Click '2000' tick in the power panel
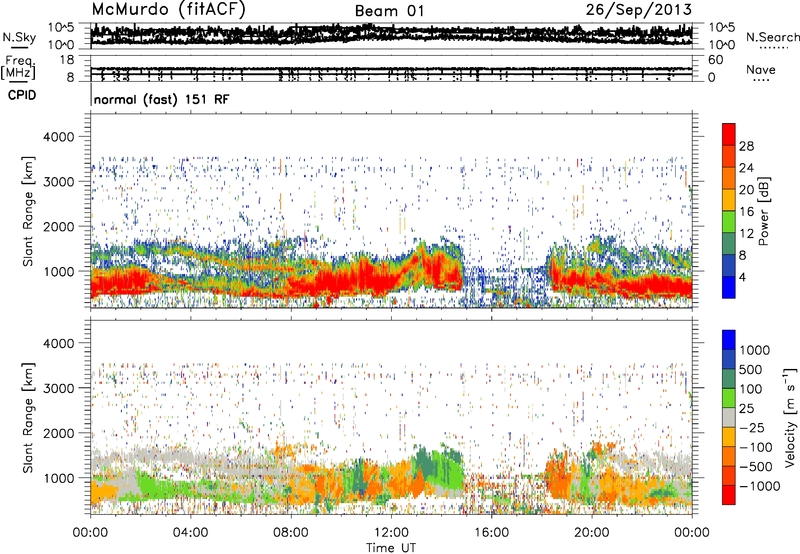800x554 pixels. (59, 226)
